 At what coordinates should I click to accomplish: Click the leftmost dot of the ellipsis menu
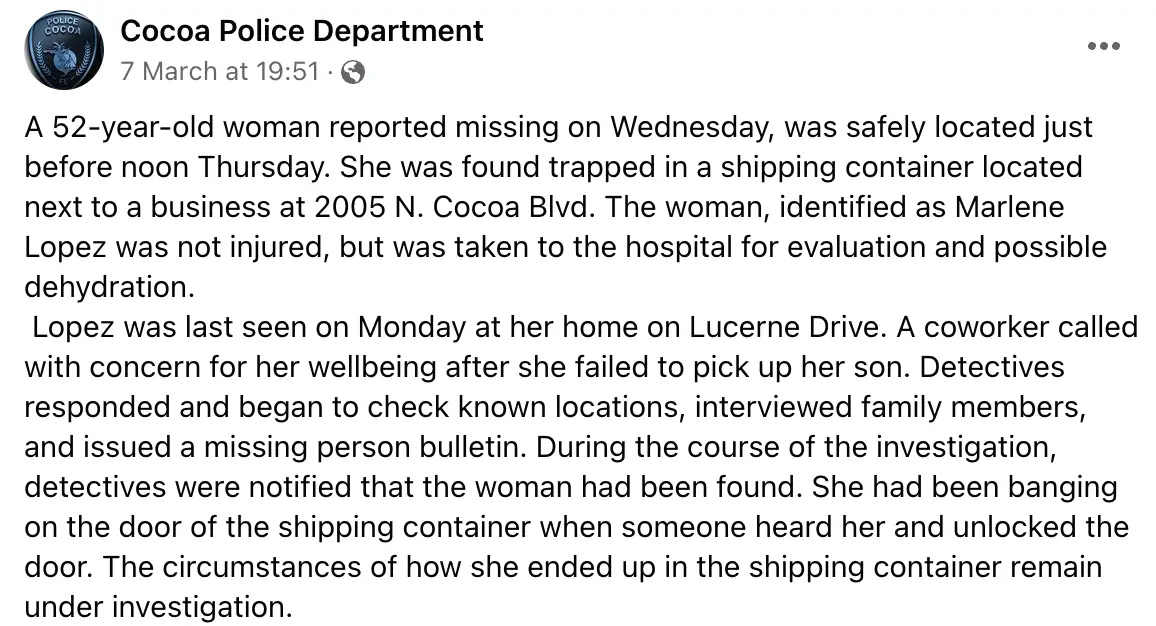(x=1092, y=45)
